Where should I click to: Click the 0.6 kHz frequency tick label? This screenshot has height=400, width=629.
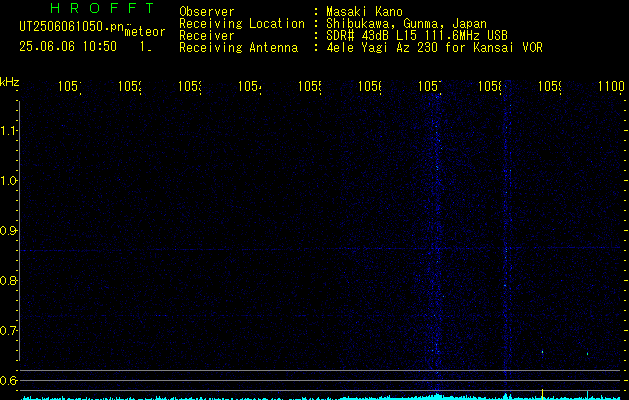[8, 380]
